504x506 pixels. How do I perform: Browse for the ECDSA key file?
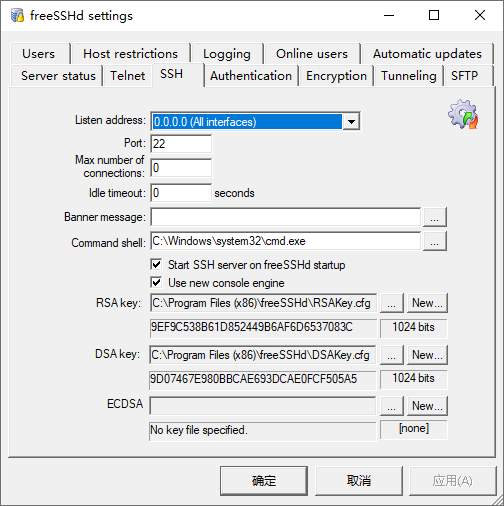pyautogui.click(x=392, y=406)
